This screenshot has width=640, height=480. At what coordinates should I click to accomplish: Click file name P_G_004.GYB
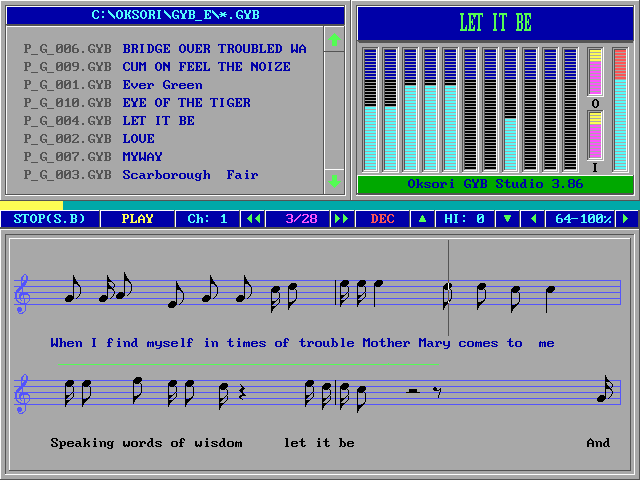click(67, 120)
